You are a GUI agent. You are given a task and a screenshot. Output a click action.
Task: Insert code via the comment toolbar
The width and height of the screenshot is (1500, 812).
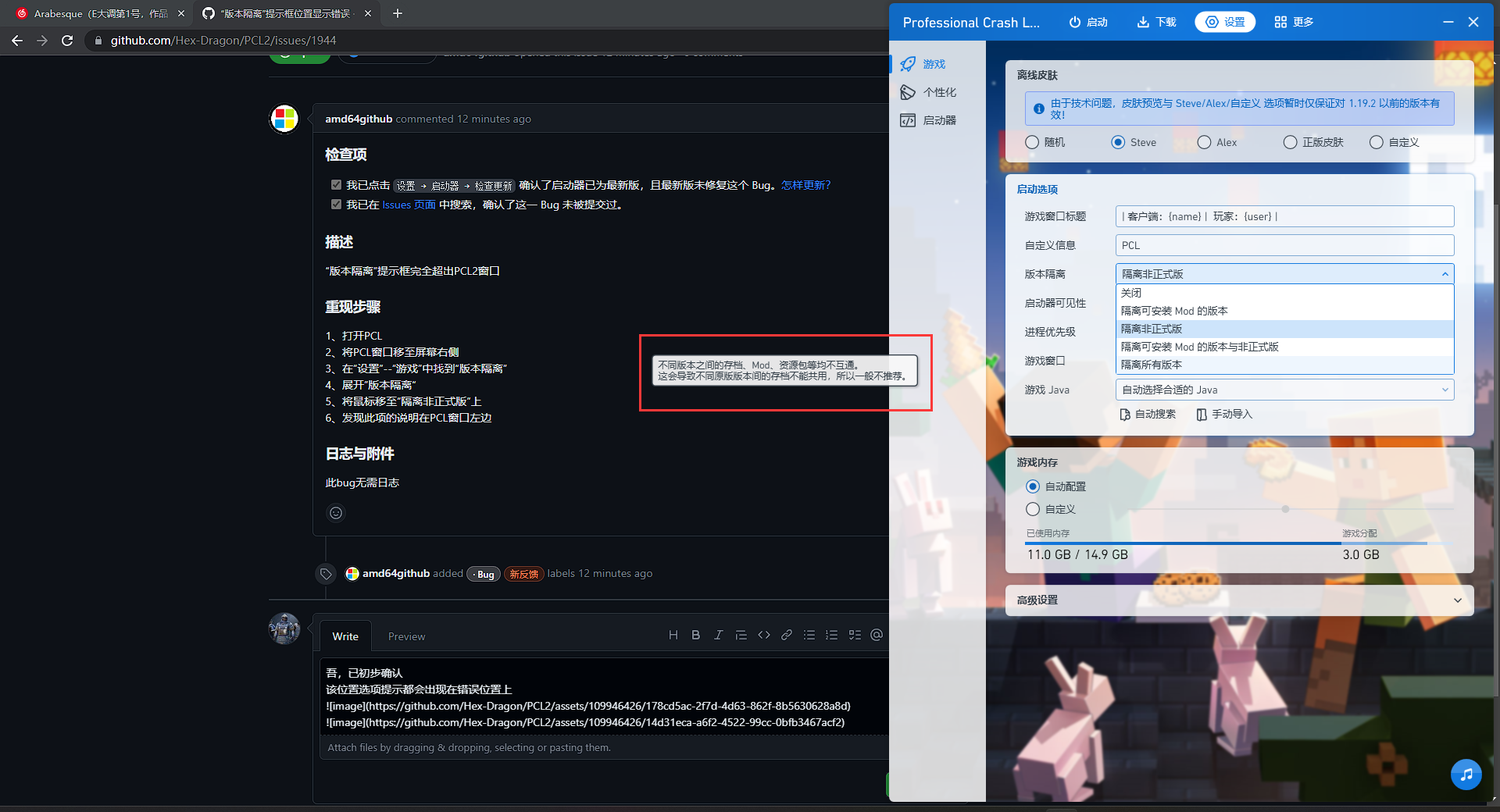tap(763, 635)
